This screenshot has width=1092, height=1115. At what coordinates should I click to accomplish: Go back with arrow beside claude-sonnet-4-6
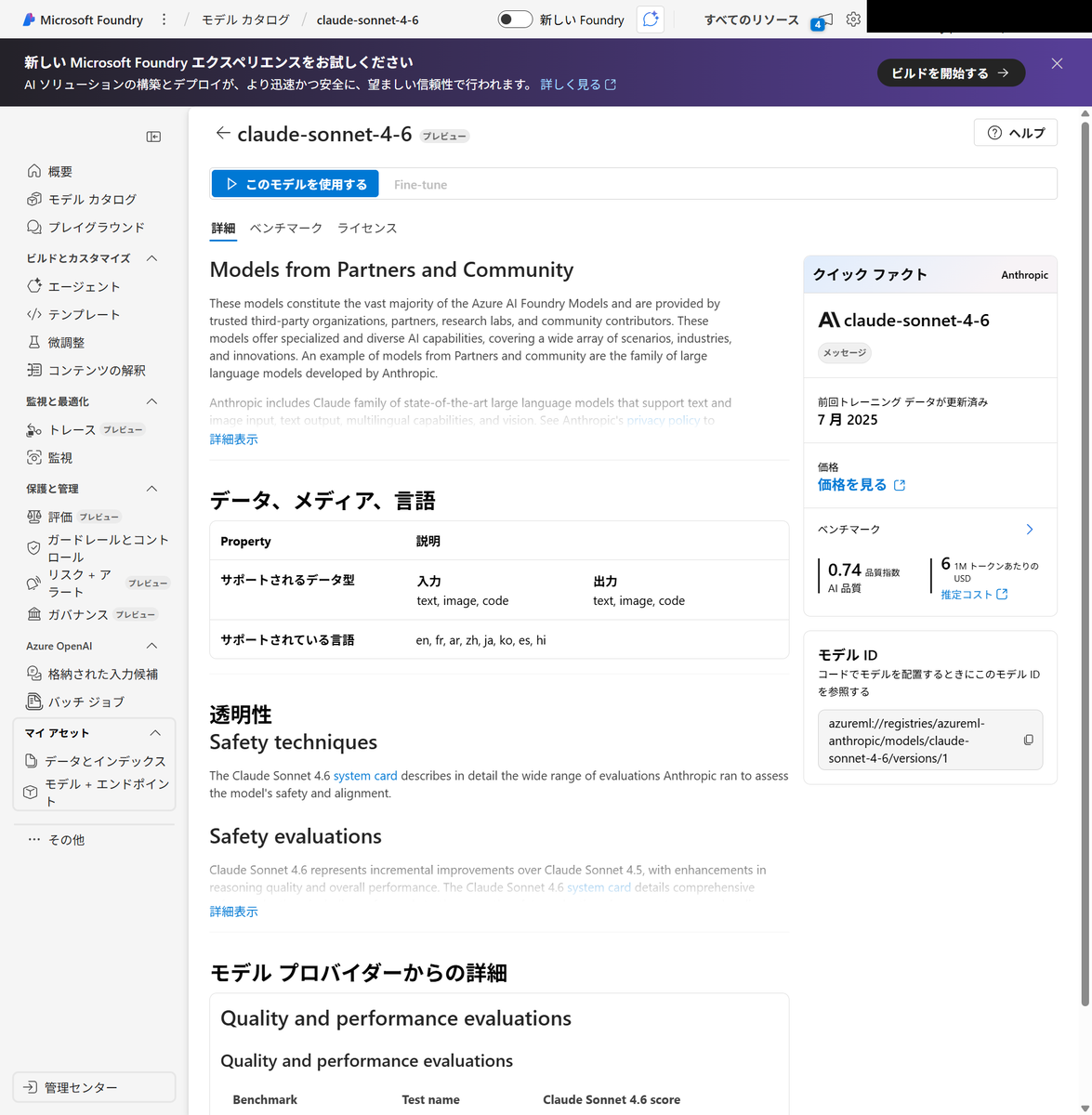pyautogui.click(x=222, y=133)
